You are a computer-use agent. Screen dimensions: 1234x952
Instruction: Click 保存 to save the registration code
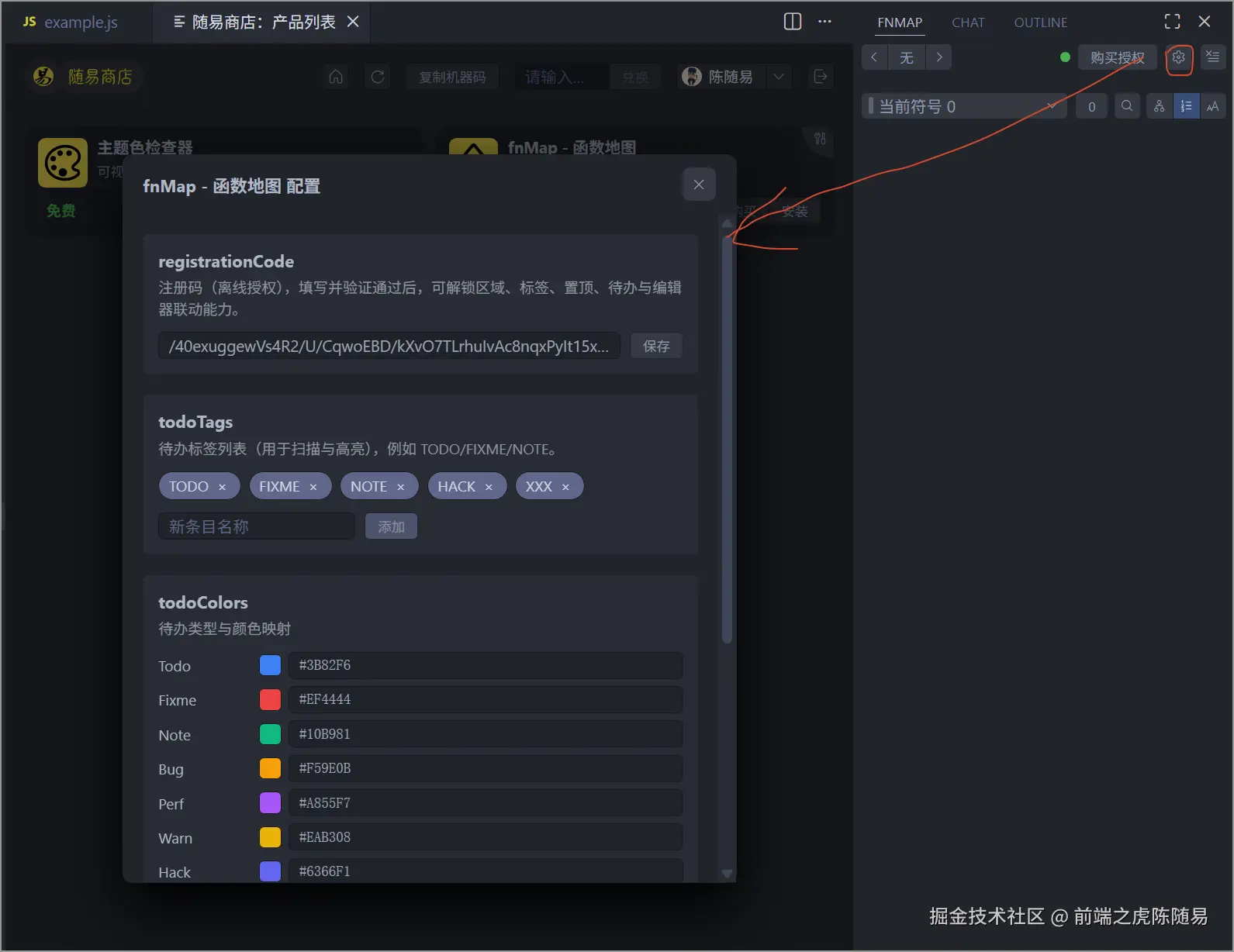pos(656,346)
